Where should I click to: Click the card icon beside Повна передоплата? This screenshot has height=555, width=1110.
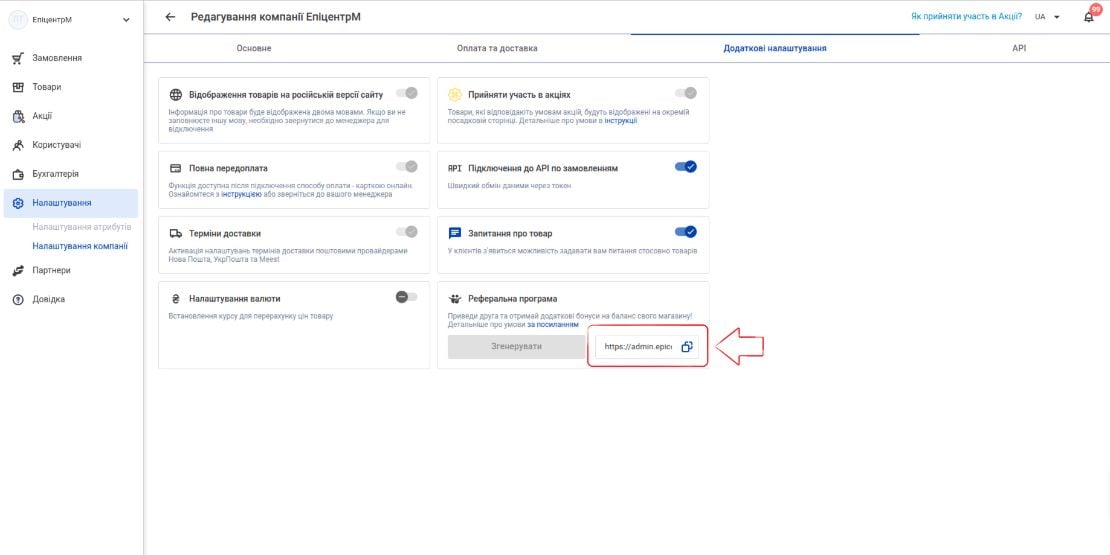[176, 168]
